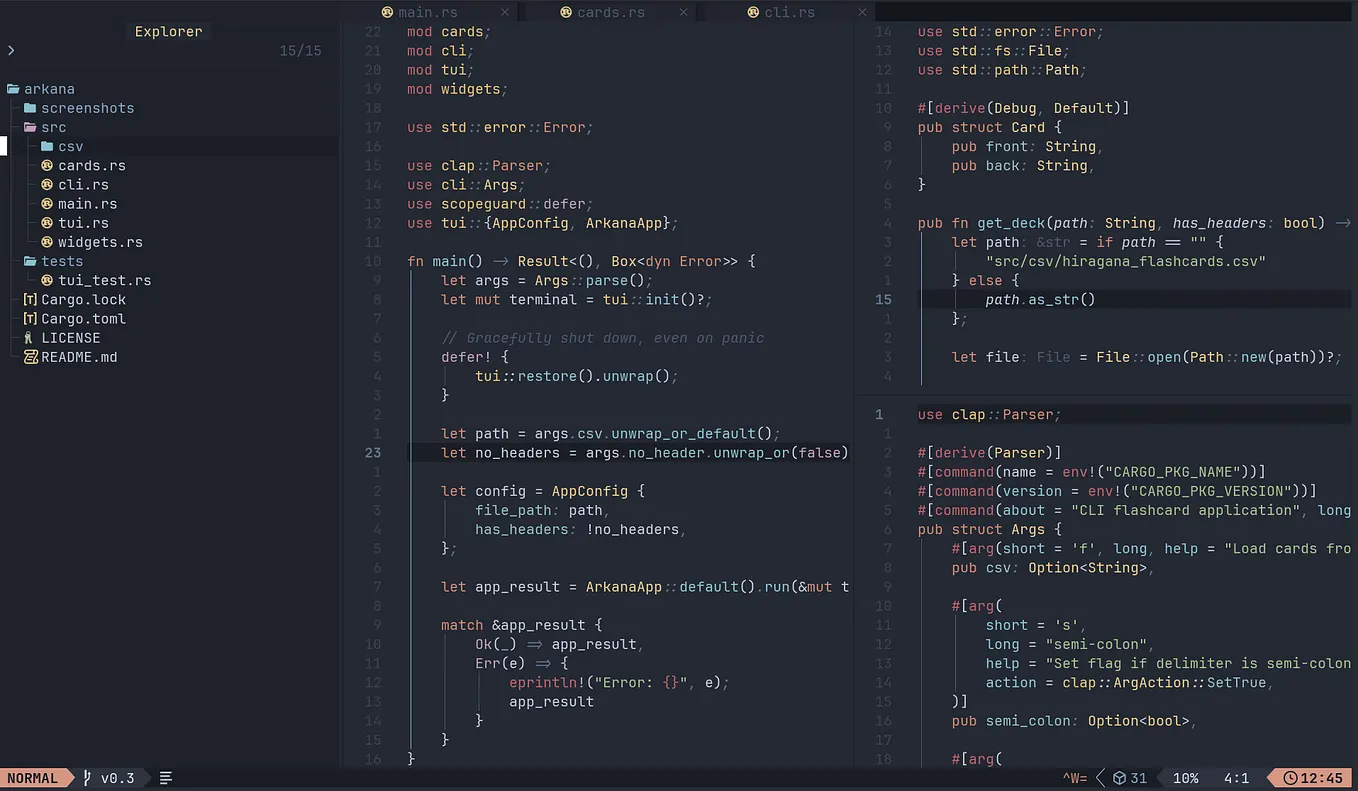Click the Markdown icon beside README.md
Image resolution: width=1358 pixels, height=791 pixels.
click(33, 356)
